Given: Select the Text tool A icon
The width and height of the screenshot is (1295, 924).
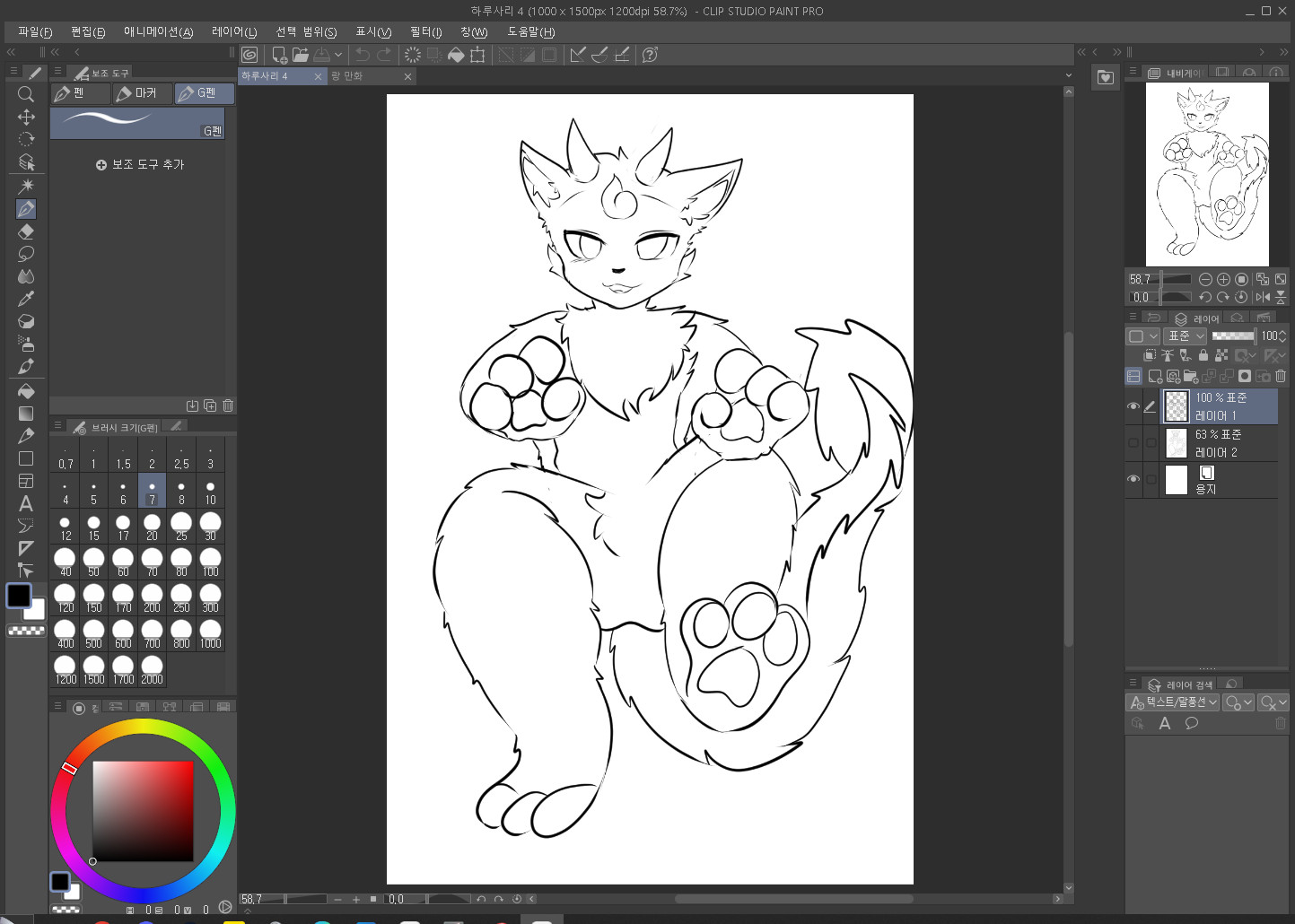Looking at the screenshot, I should pos(26,503).
